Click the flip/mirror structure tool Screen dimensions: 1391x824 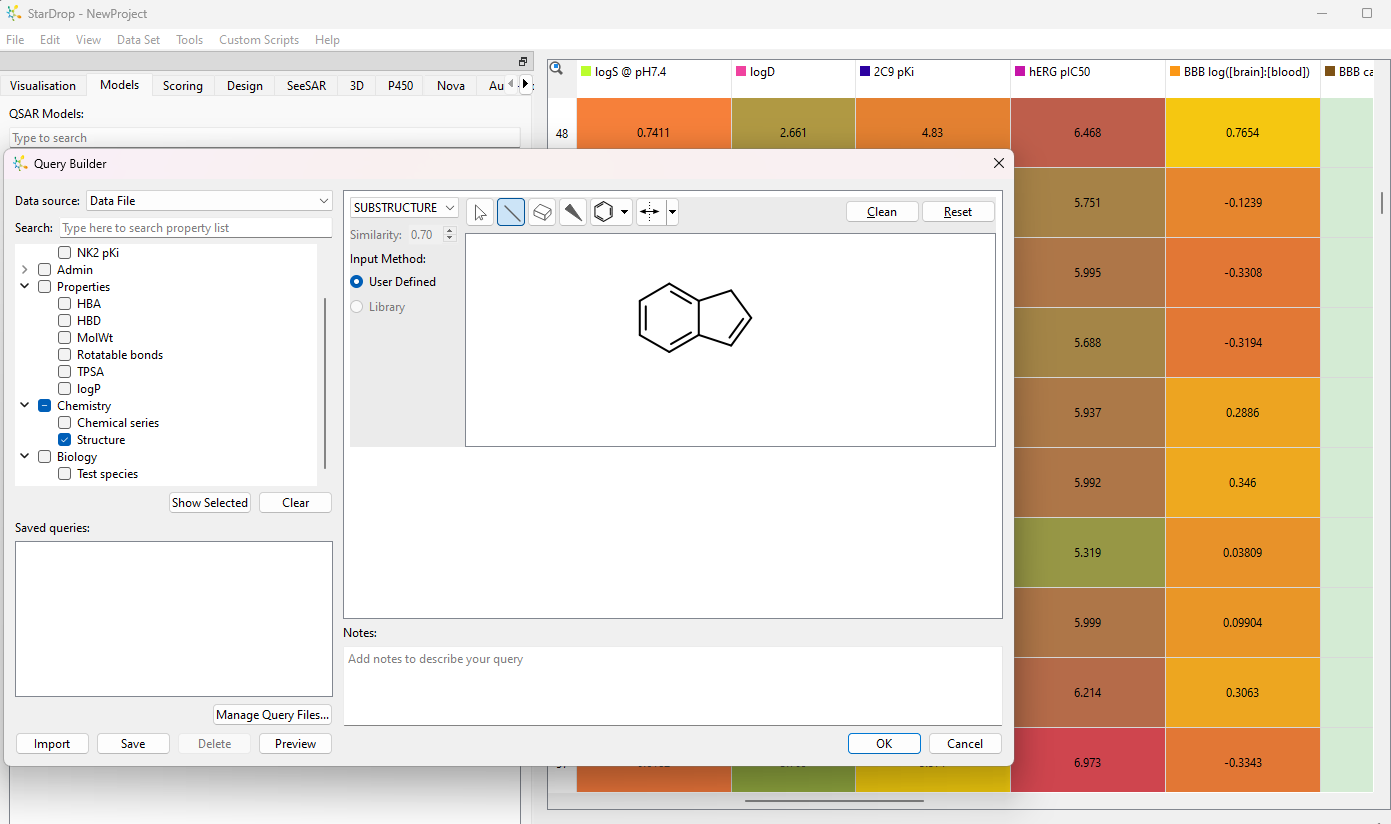pyautogui.click(x=650, y=212)
